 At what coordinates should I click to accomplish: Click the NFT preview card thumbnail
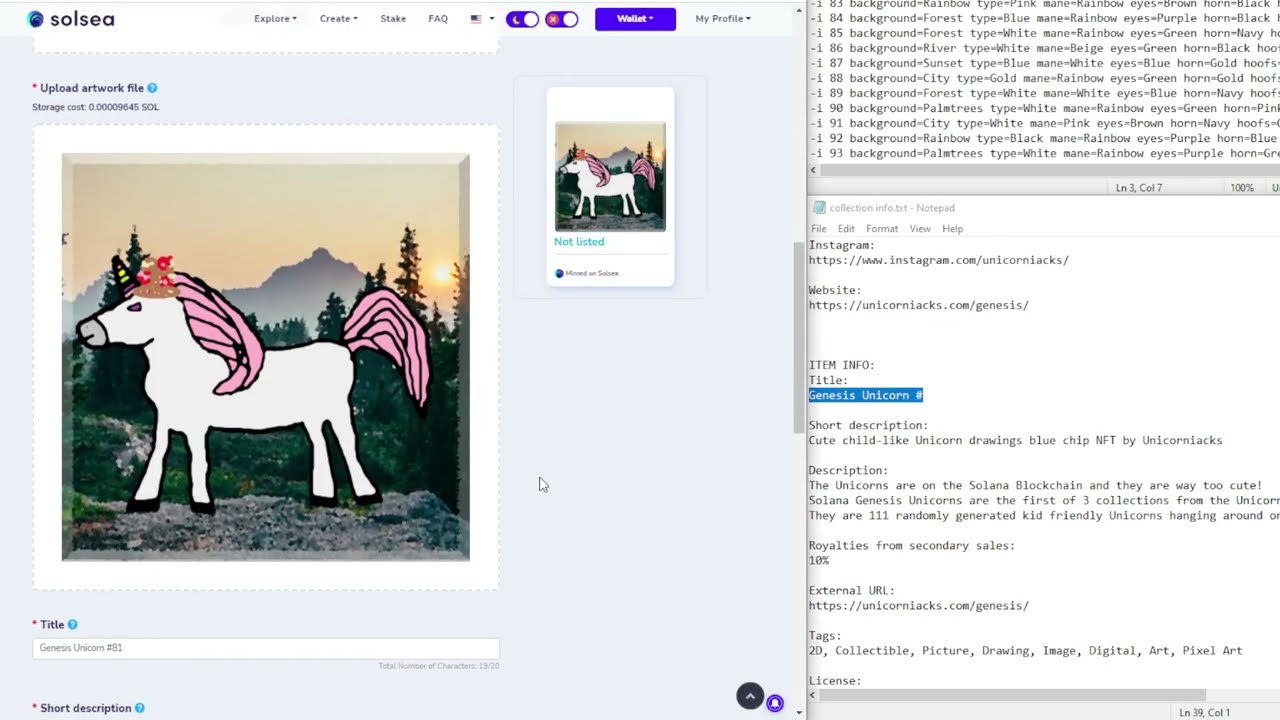[610, 176]
